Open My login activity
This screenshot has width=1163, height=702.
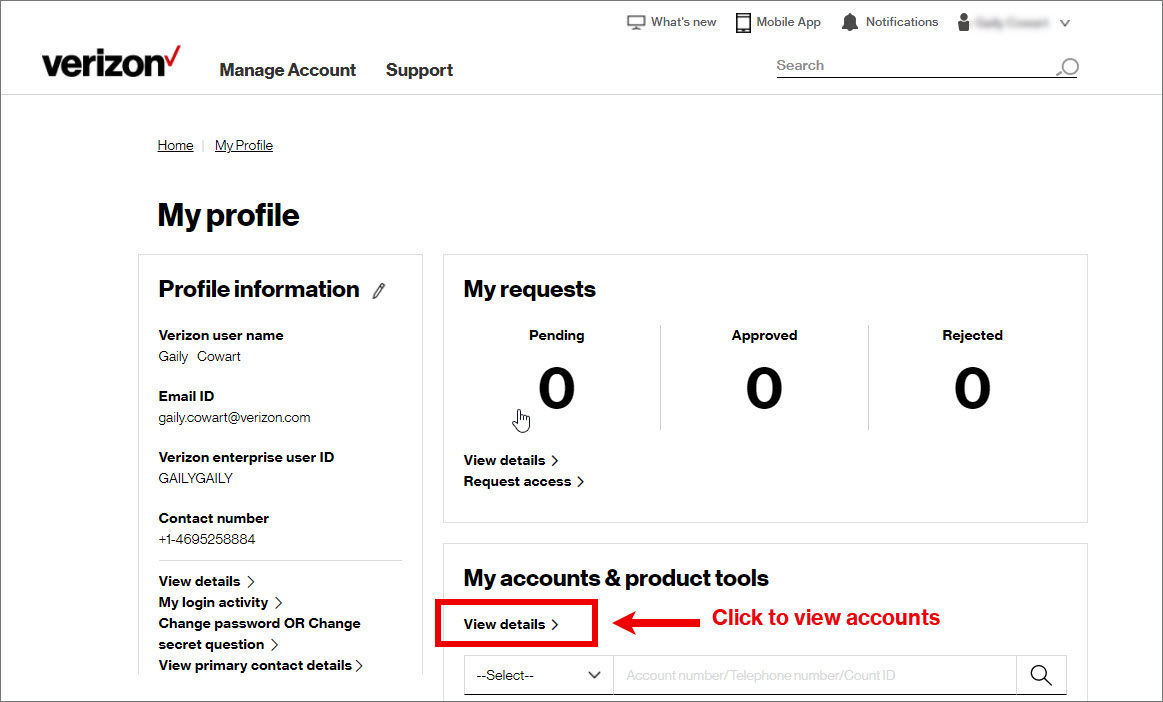[220, 603]
